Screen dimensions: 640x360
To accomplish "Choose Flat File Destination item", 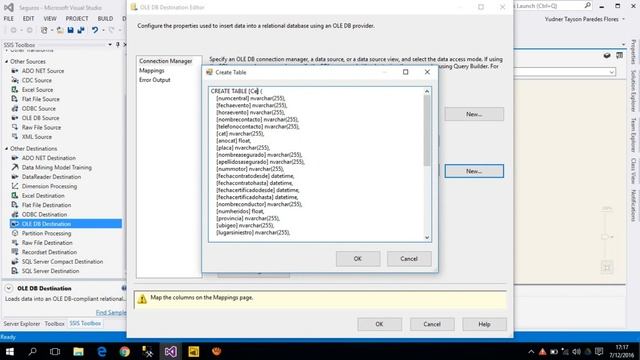I will pyautogui.click(x=47, y=205).
